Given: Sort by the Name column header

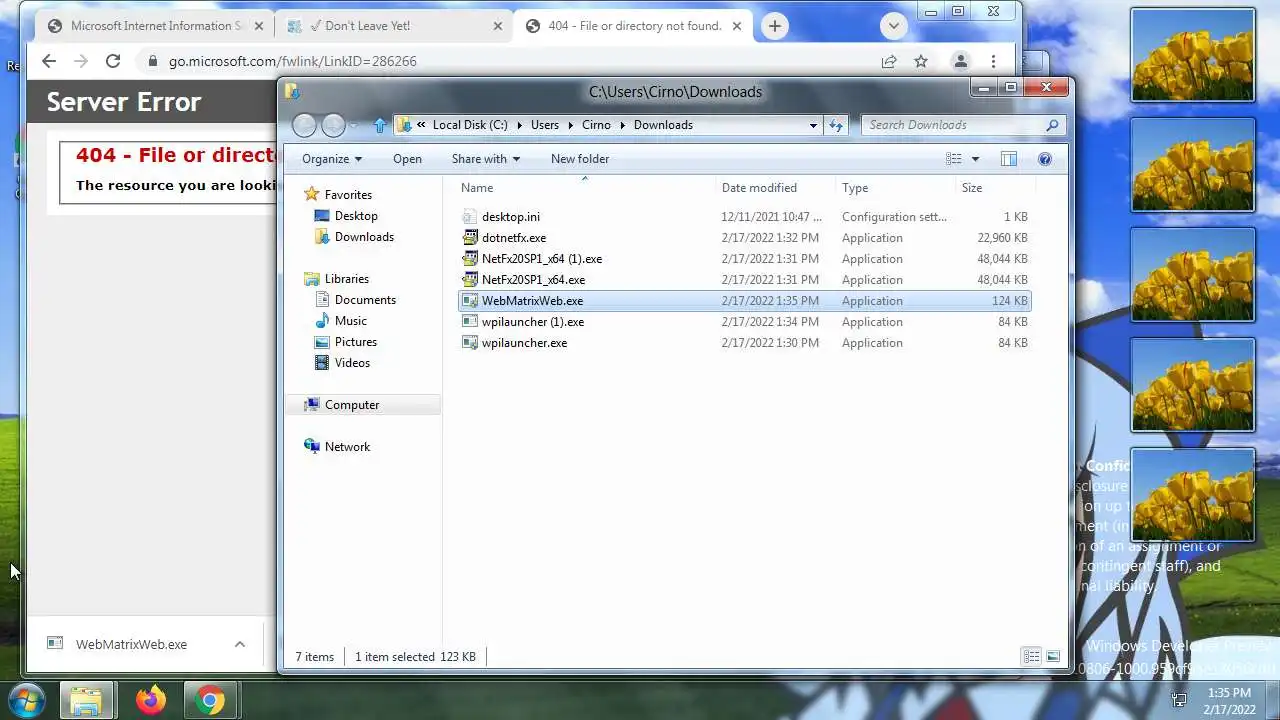Looking at the screenshot, I should coord(587,188).
